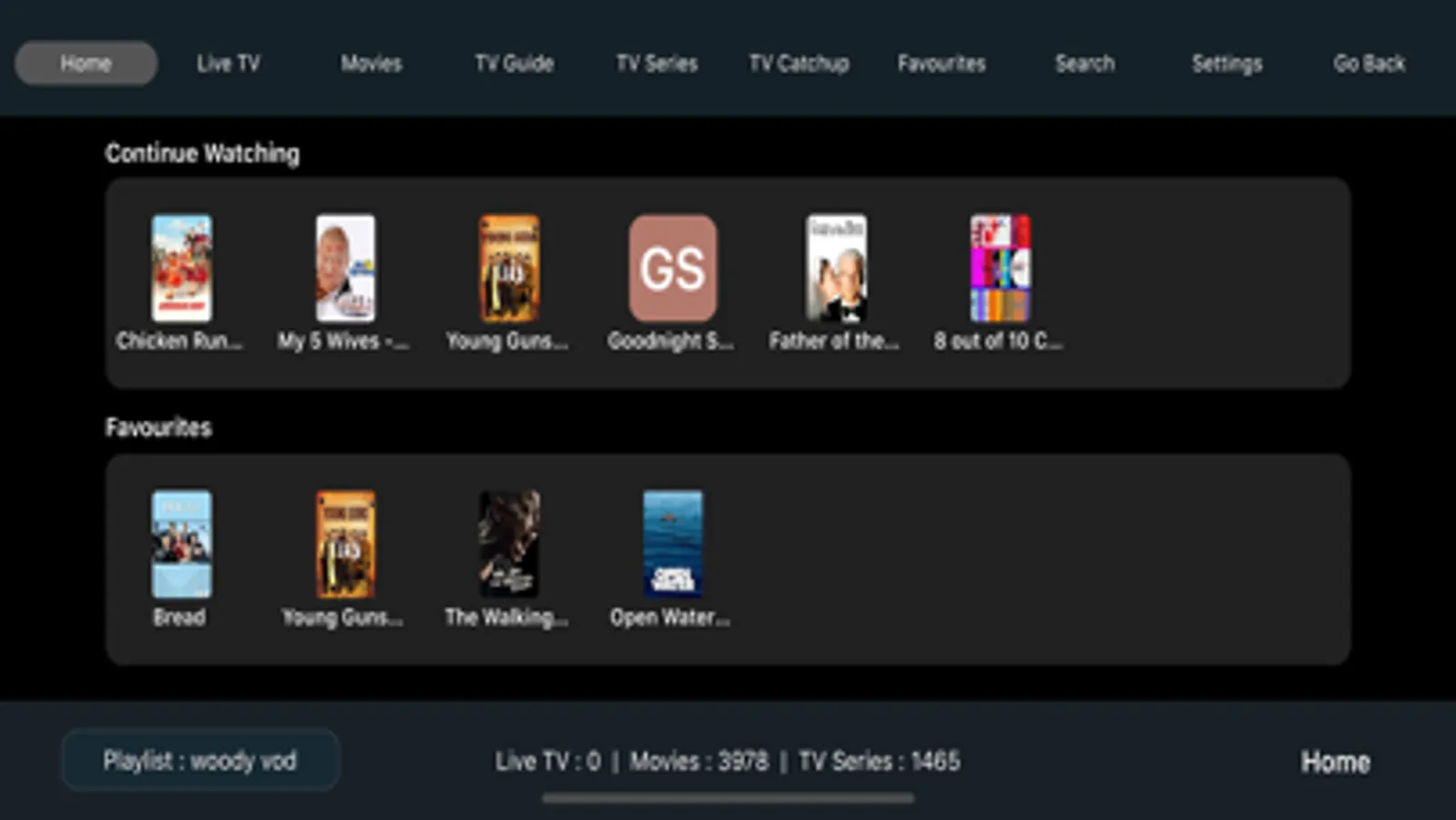The width and height of the screenshot is (1456, 820).
Task: Open The Walking Dead favourite poster
Action: (x=509, y=544)
